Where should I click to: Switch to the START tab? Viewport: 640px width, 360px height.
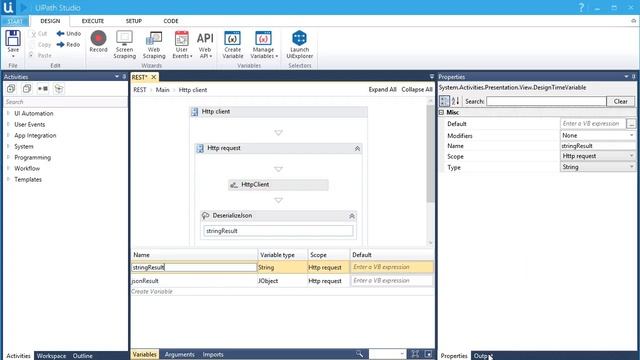(x=15, y=21)
